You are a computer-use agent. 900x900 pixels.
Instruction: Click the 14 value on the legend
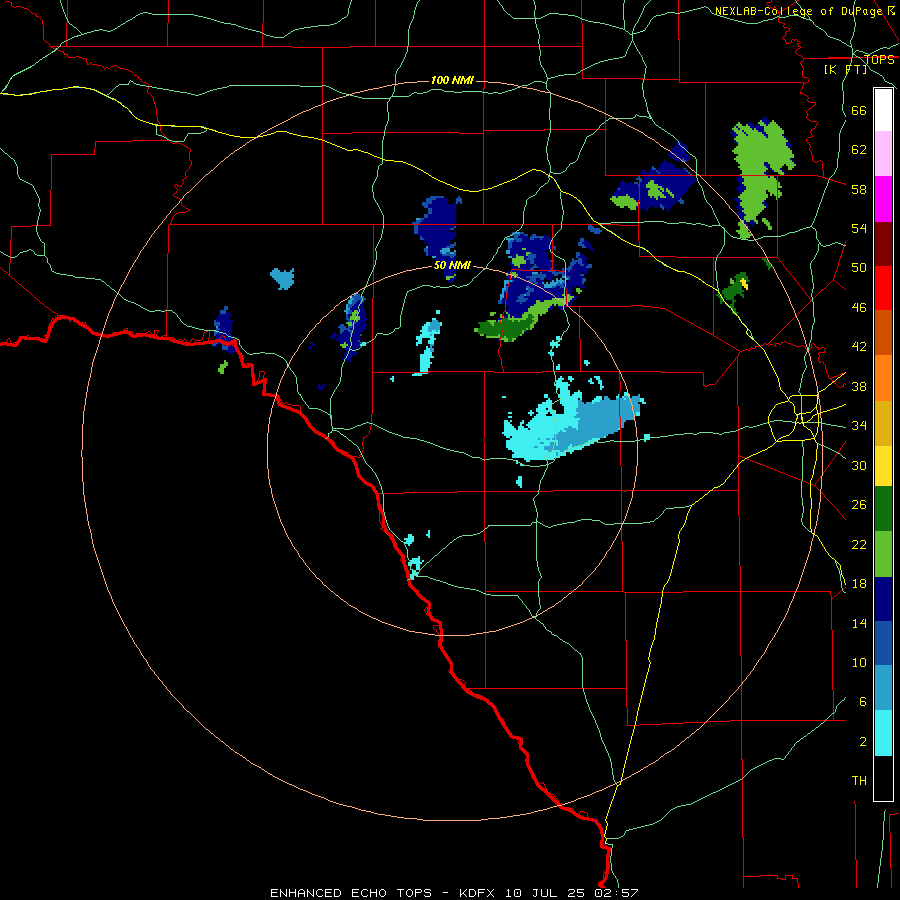[x=859, y=623]
